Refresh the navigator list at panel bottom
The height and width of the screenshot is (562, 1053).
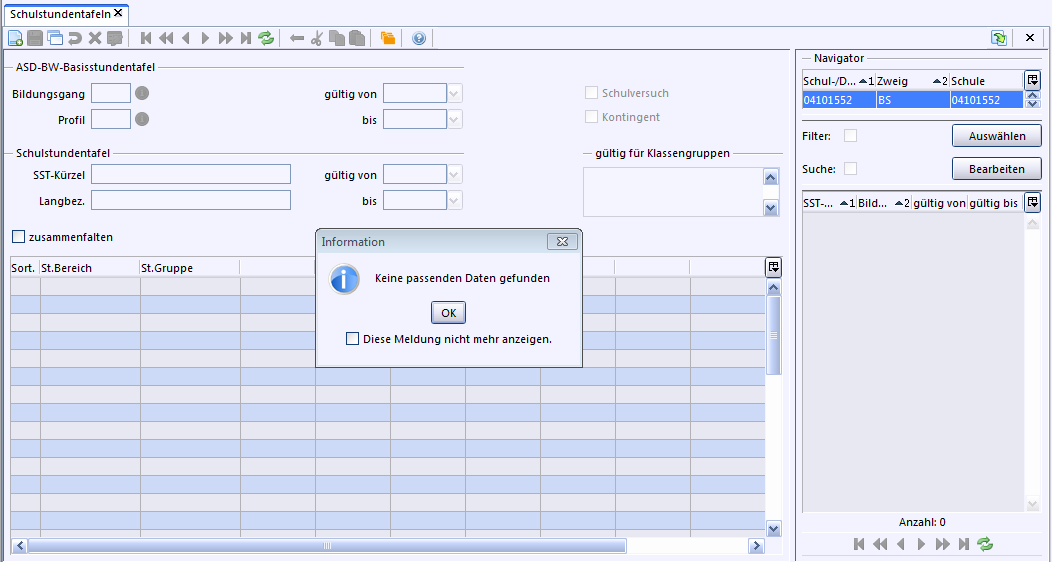point(985,544)
